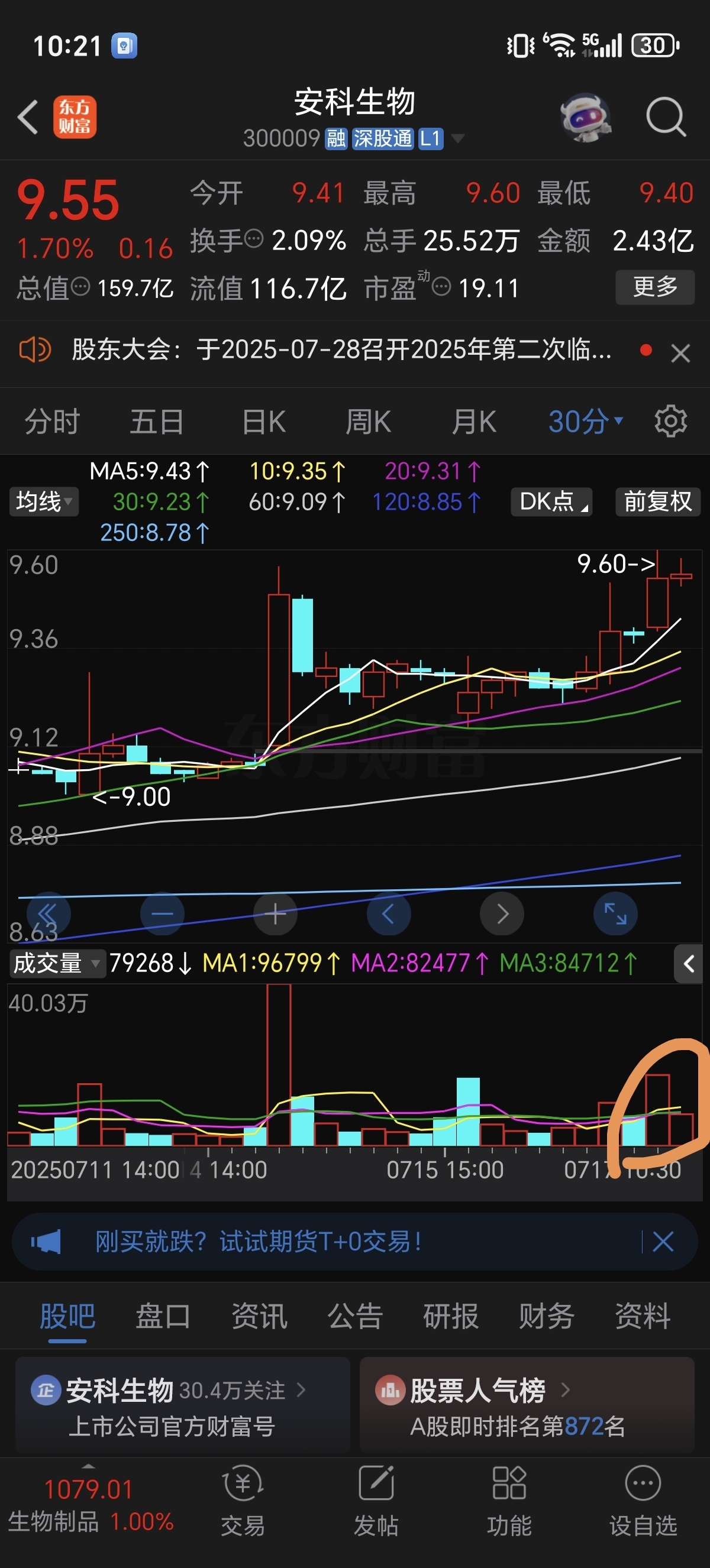Open 发帖 post composer

click(376, 1501)
